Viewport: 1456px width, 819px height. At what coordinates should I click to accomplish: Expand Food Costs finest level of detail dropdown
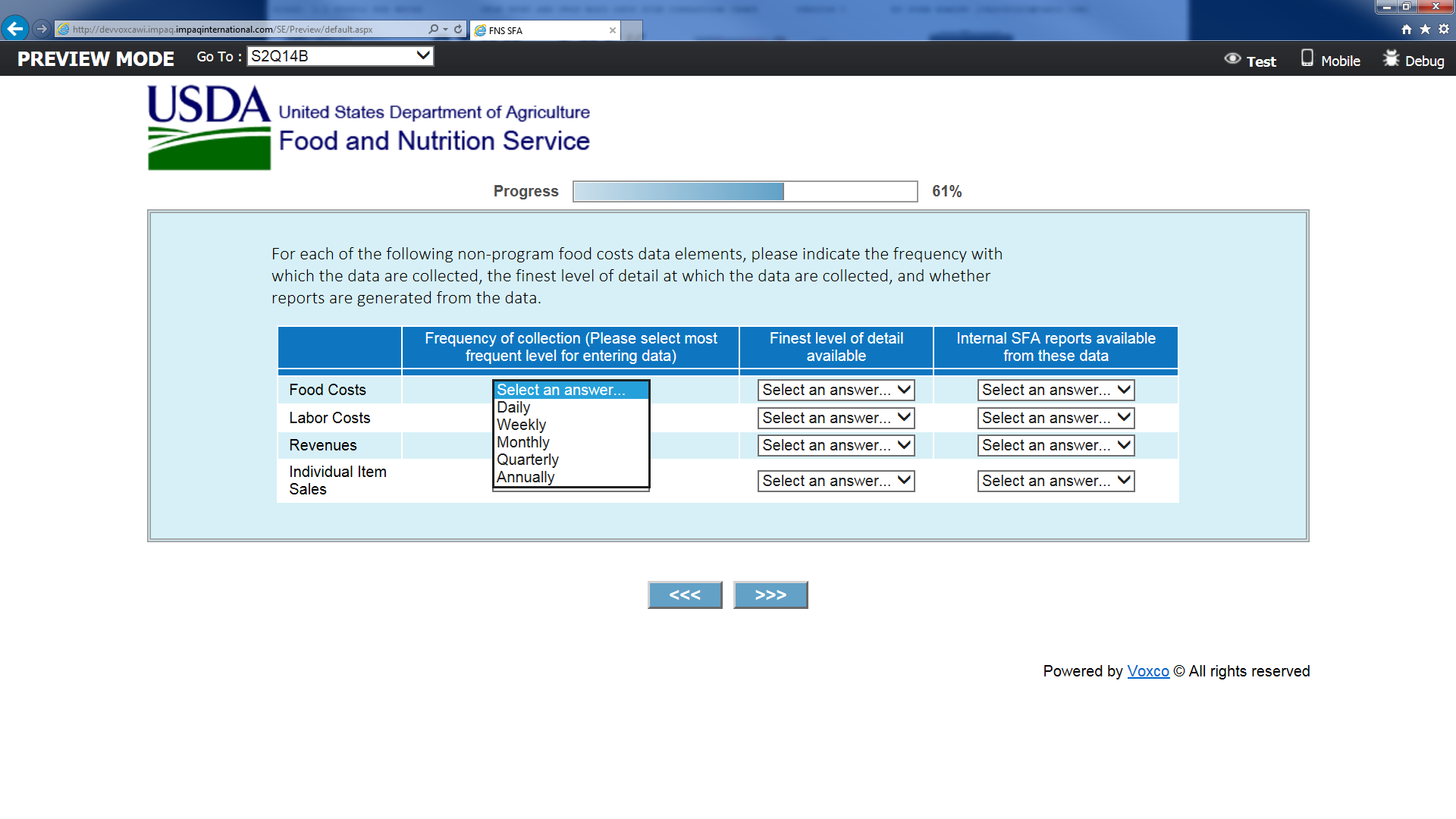(x=836, y=390)
